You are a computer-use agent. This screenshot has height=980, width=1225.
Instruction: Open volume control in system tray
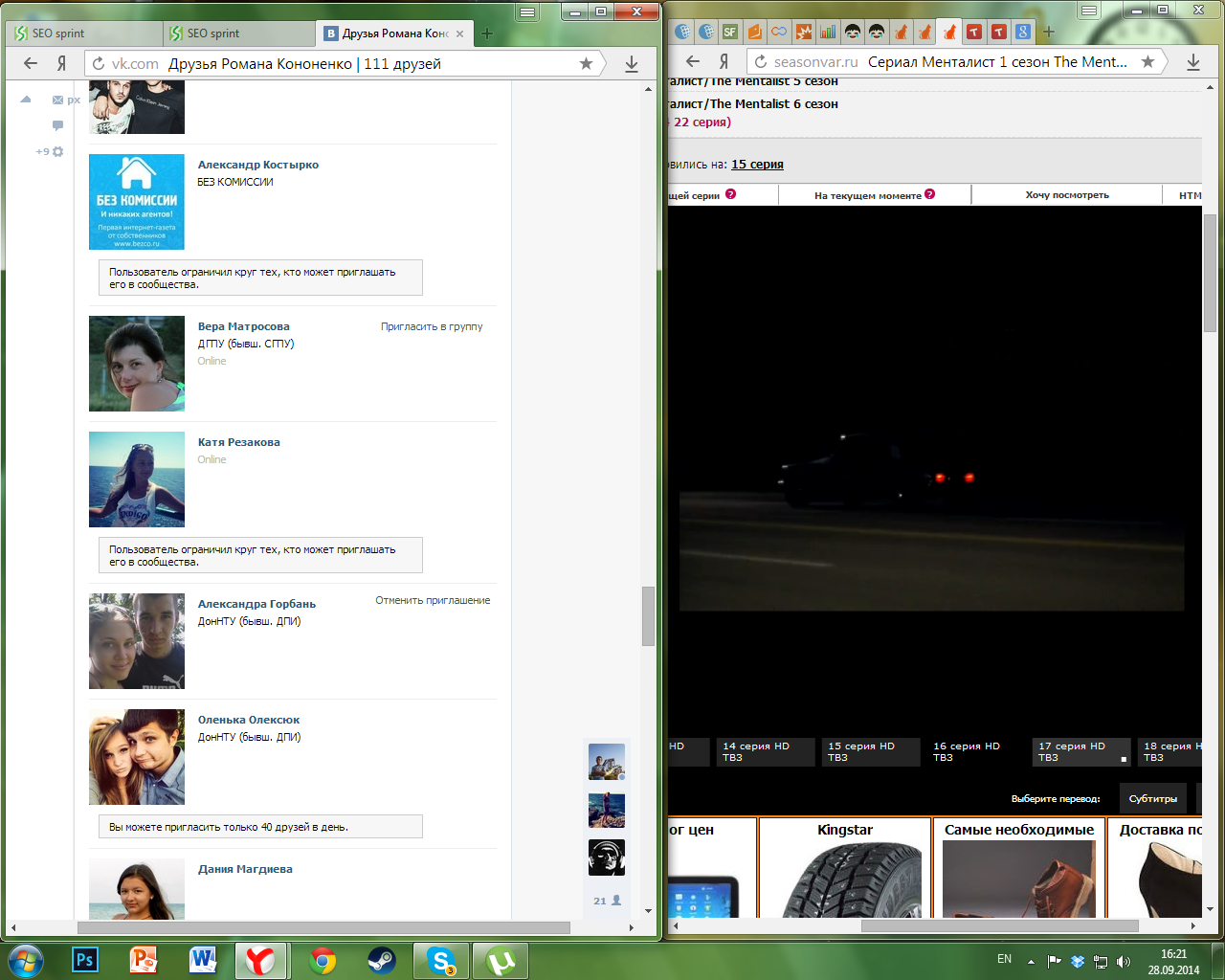pos(1124,961)
